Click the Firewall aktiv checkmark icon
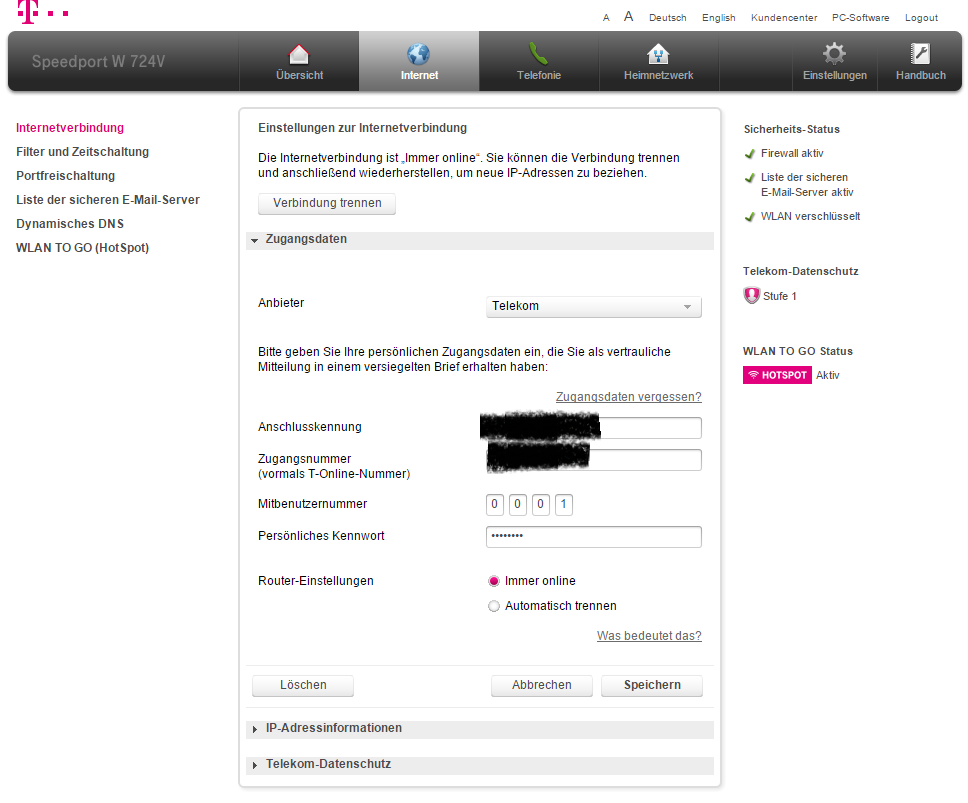This screenshot has width=968, height=803. point(750,154)
